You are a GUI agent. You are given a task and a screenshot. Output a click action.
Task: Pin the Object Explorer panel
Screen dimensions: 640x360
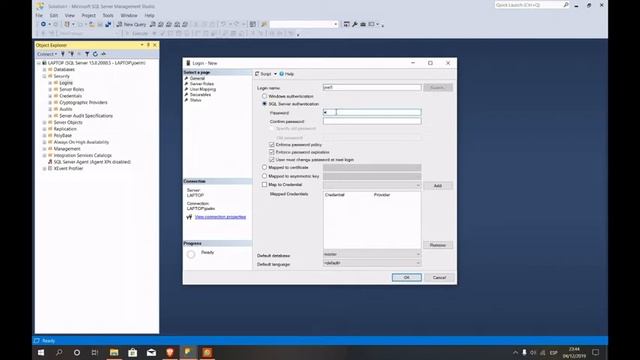(x=148, y=45)
